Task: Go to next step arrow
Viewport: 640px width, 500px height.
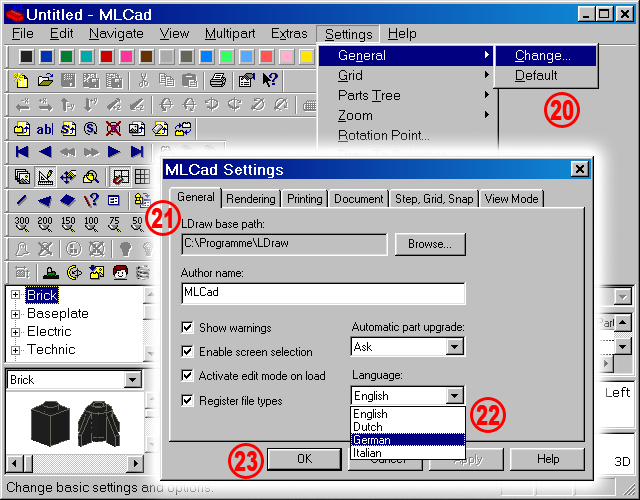Action: click(x=114, y=152)
